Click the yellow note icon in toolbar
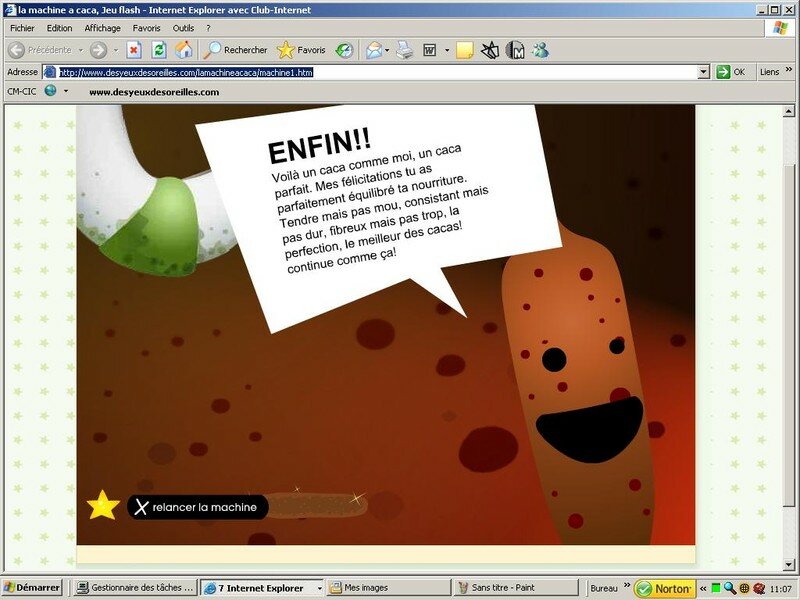 464,50
